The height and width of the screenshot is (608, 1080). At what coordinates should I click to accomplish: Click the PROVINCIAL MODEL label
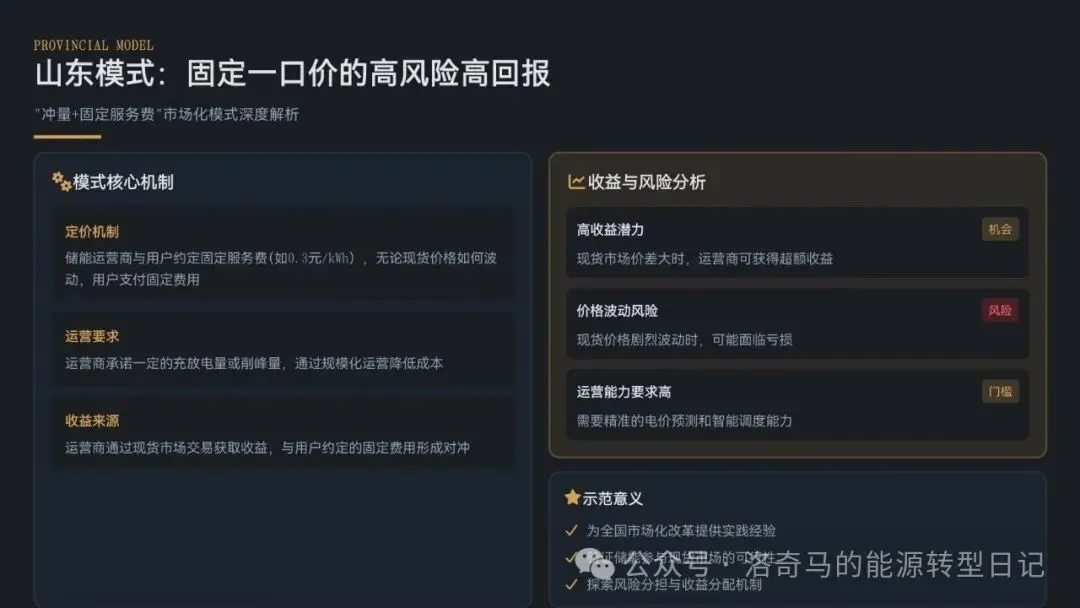94,45
